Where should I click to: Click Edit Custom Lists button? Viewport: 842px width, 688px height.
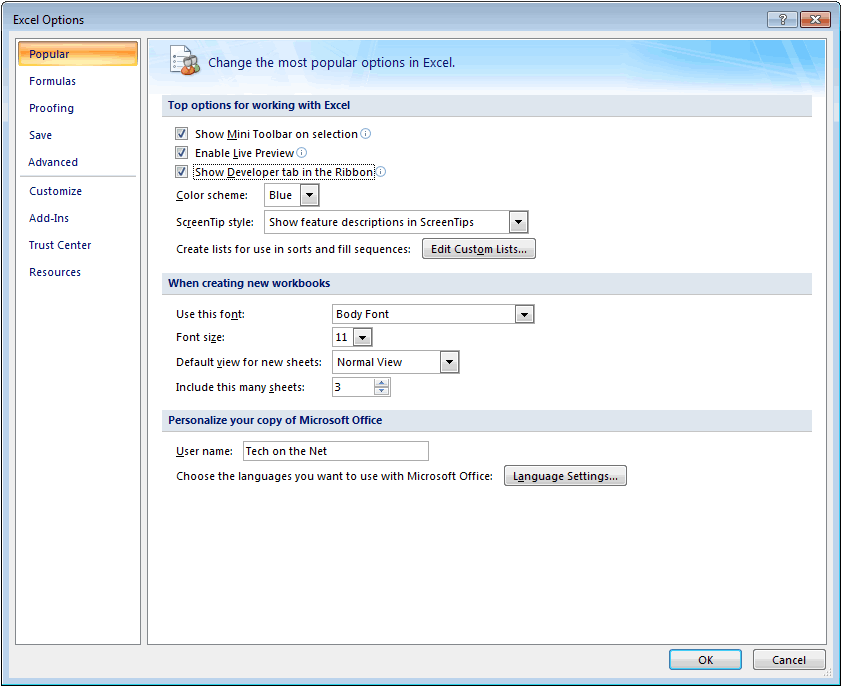(x=478, y=249)
